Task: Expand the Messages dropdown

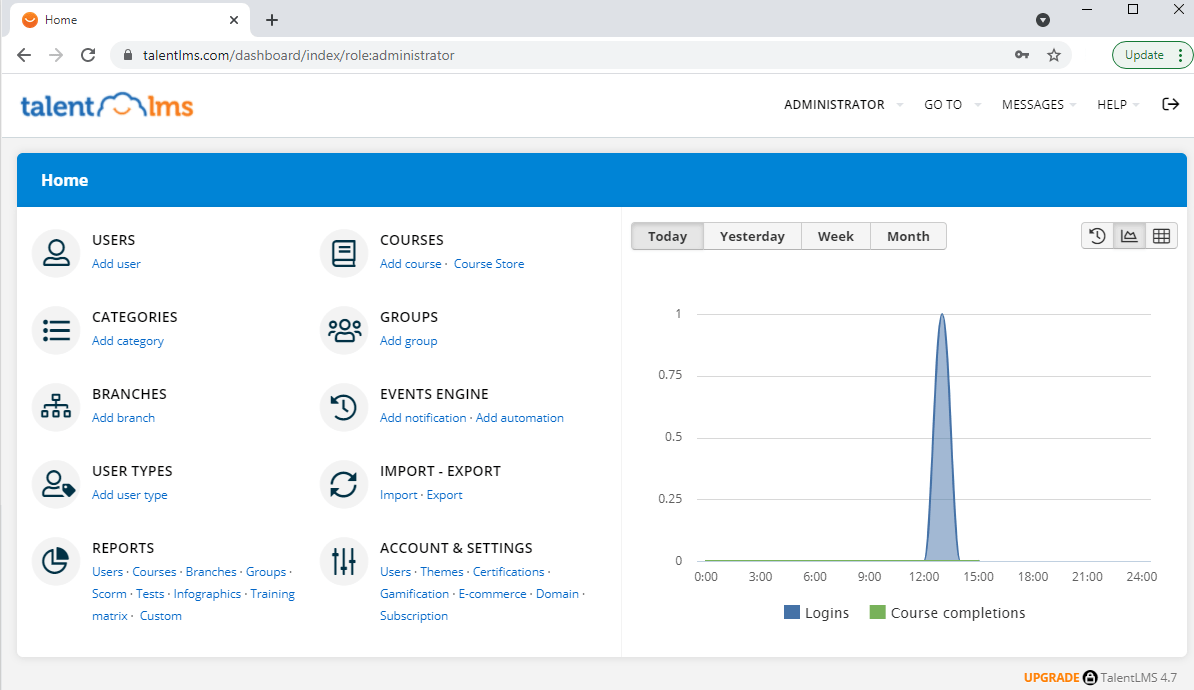Action: point(1039,104)
